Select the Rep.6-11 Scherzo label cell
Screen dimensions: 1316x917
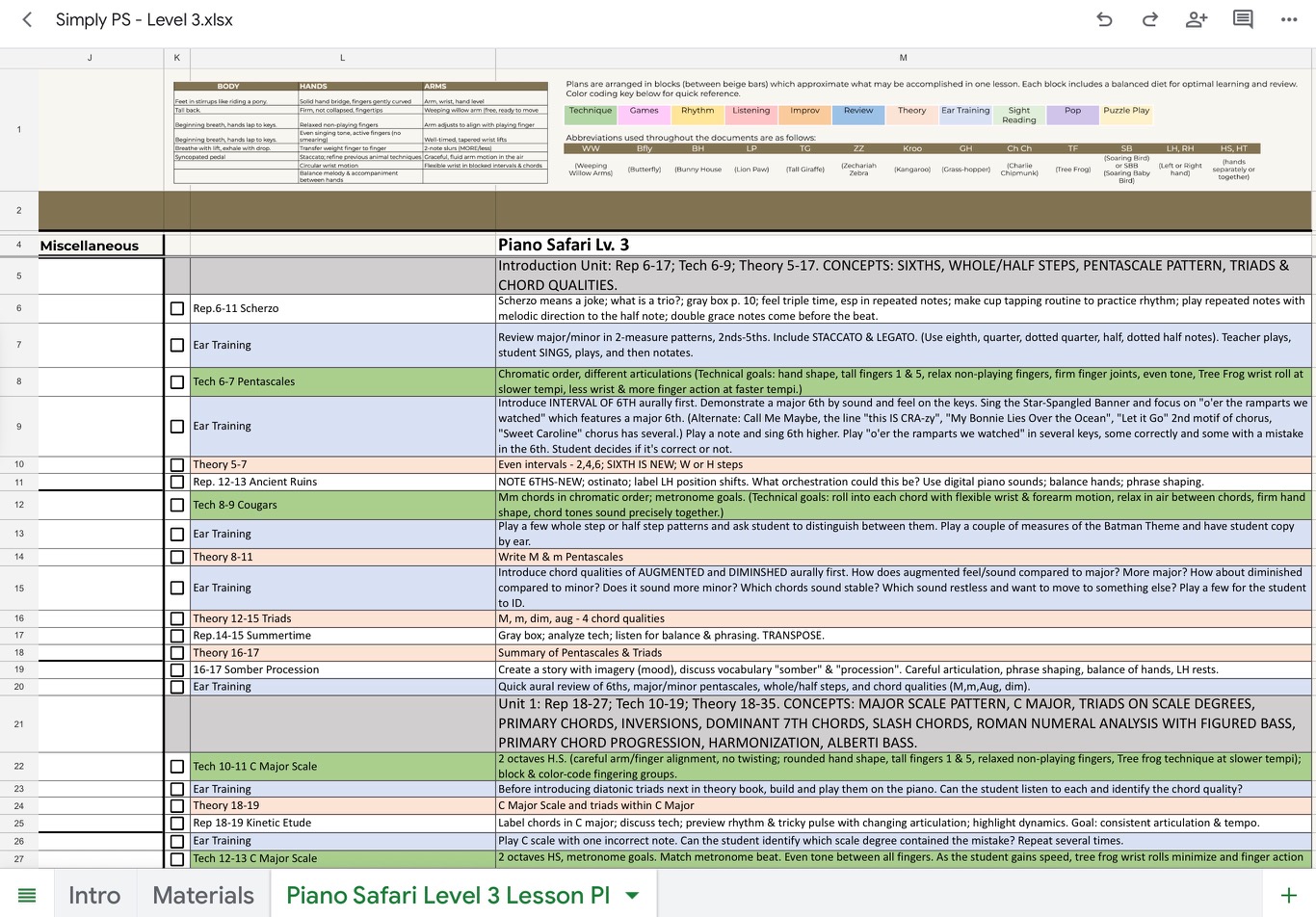tap(343, 308)
